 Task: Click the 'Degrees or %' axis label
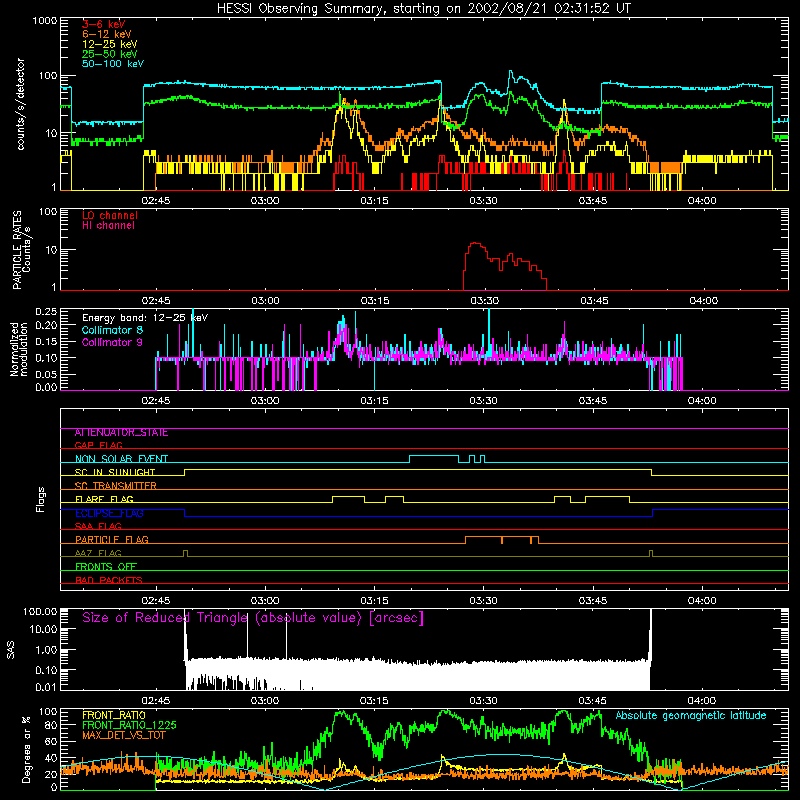[x=26, y=749]
